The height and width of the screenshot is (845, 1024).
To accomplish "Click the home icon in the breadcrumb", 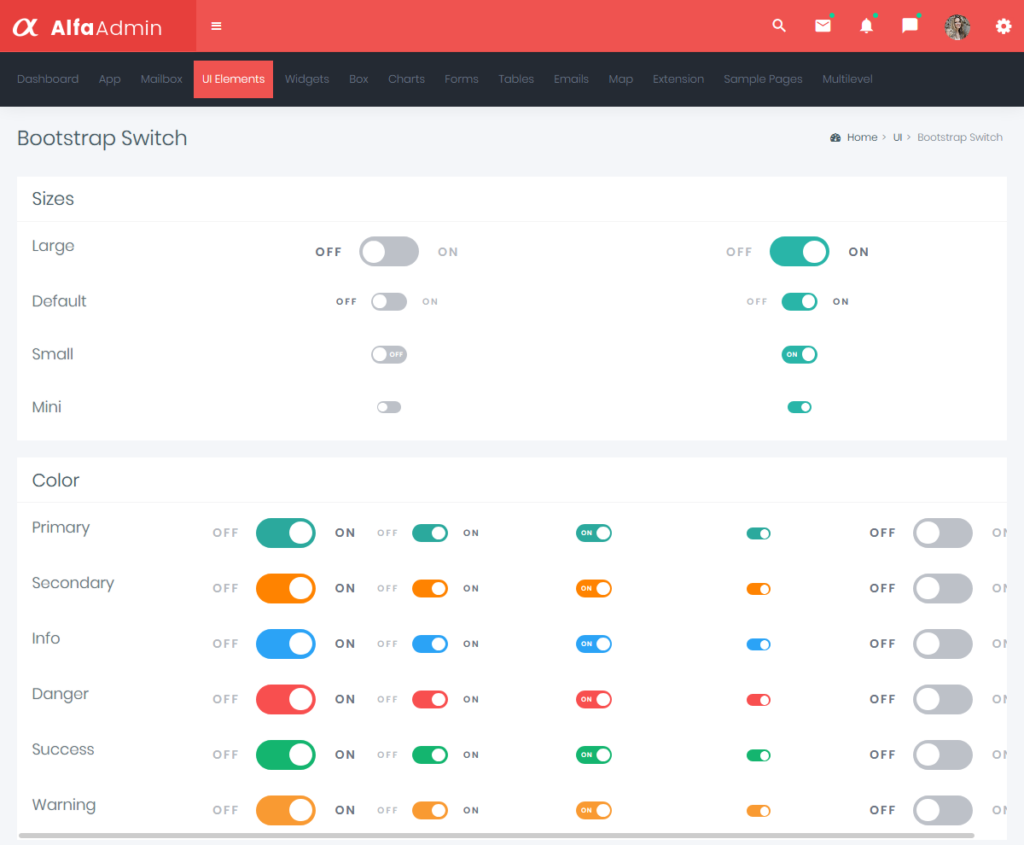I will click(x=836, y=137).
